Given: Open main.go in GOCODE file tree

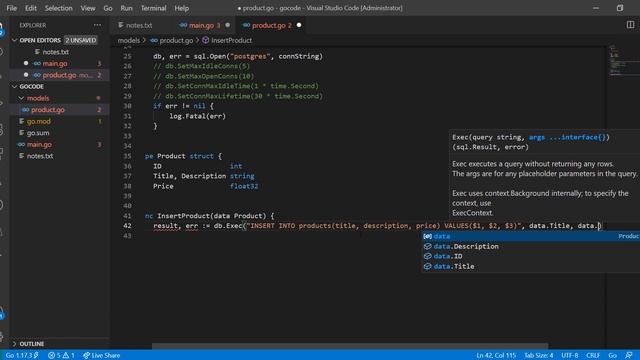Looking at the screenshot, I should click(x=39, y=144).
